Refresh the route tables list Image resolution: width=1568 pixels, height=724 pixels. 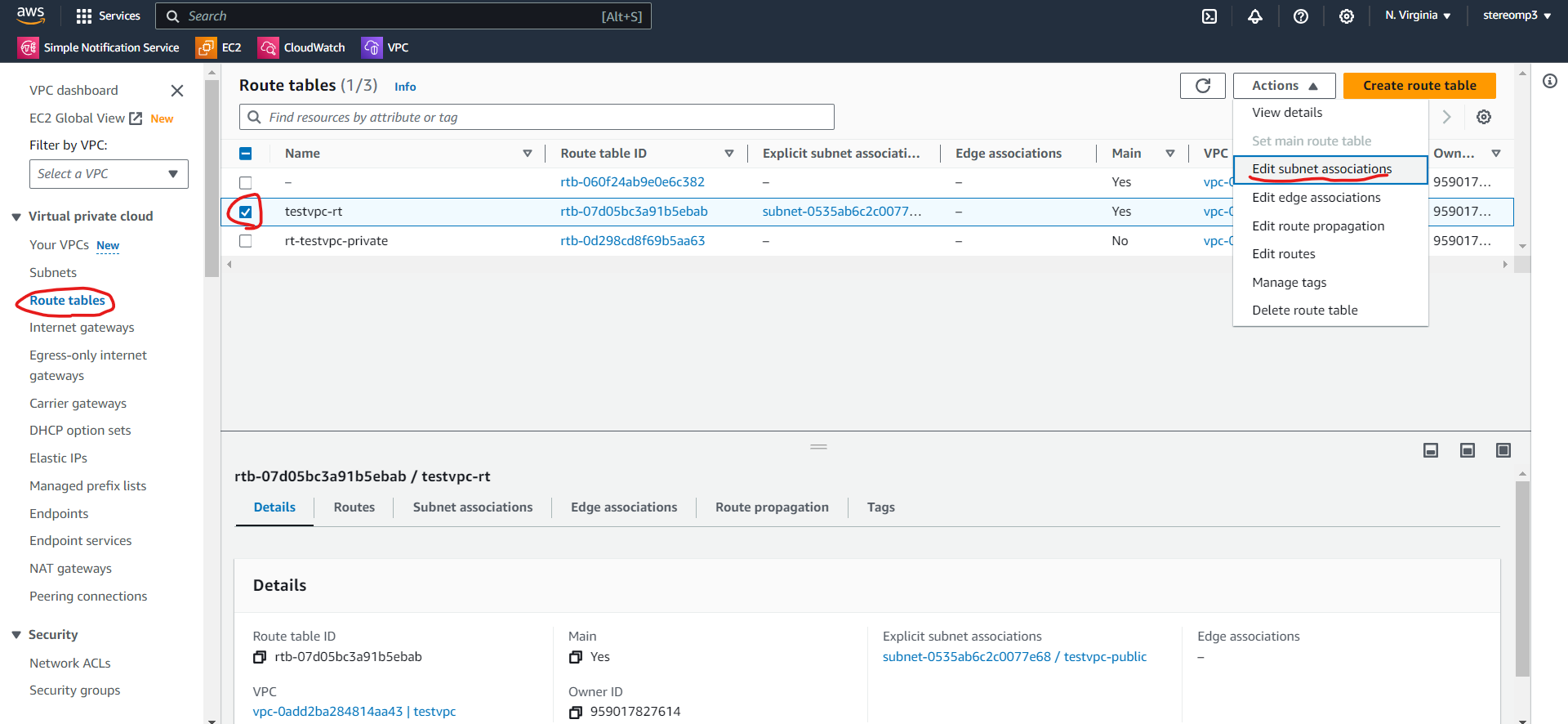click(1203, 86)
